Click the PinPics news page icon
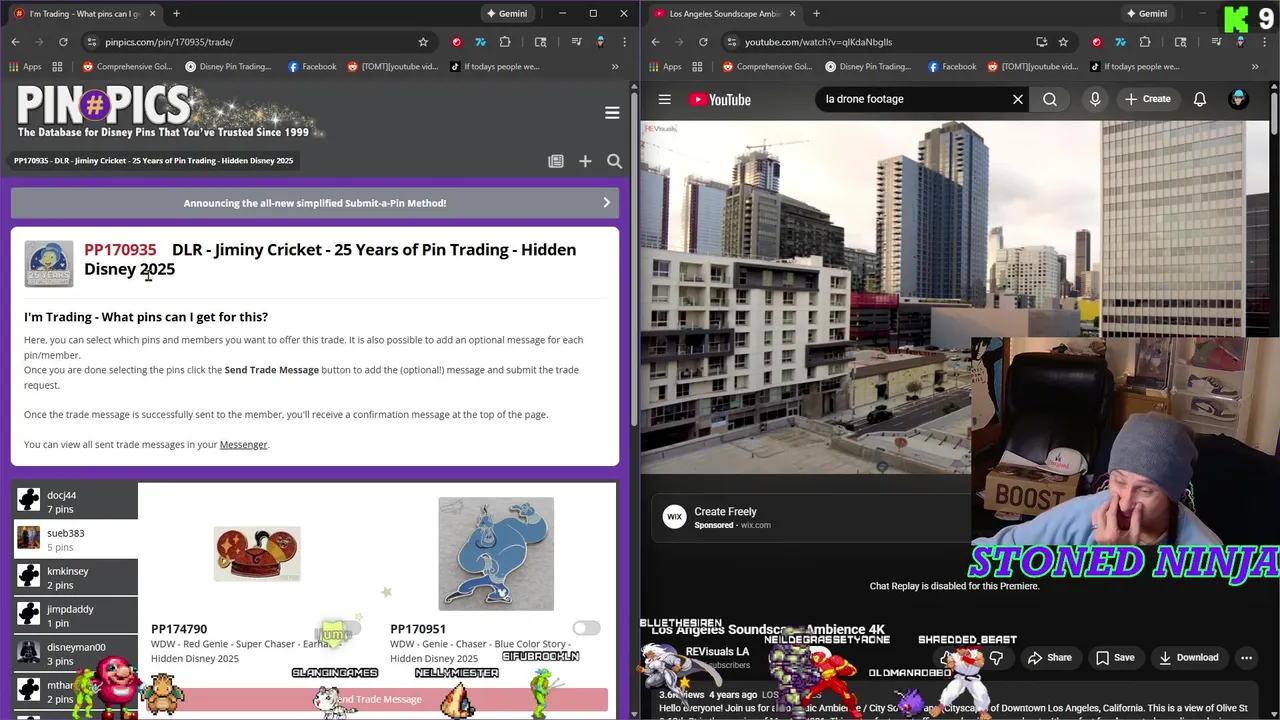 pyautogui.click(x=556, y=161)
